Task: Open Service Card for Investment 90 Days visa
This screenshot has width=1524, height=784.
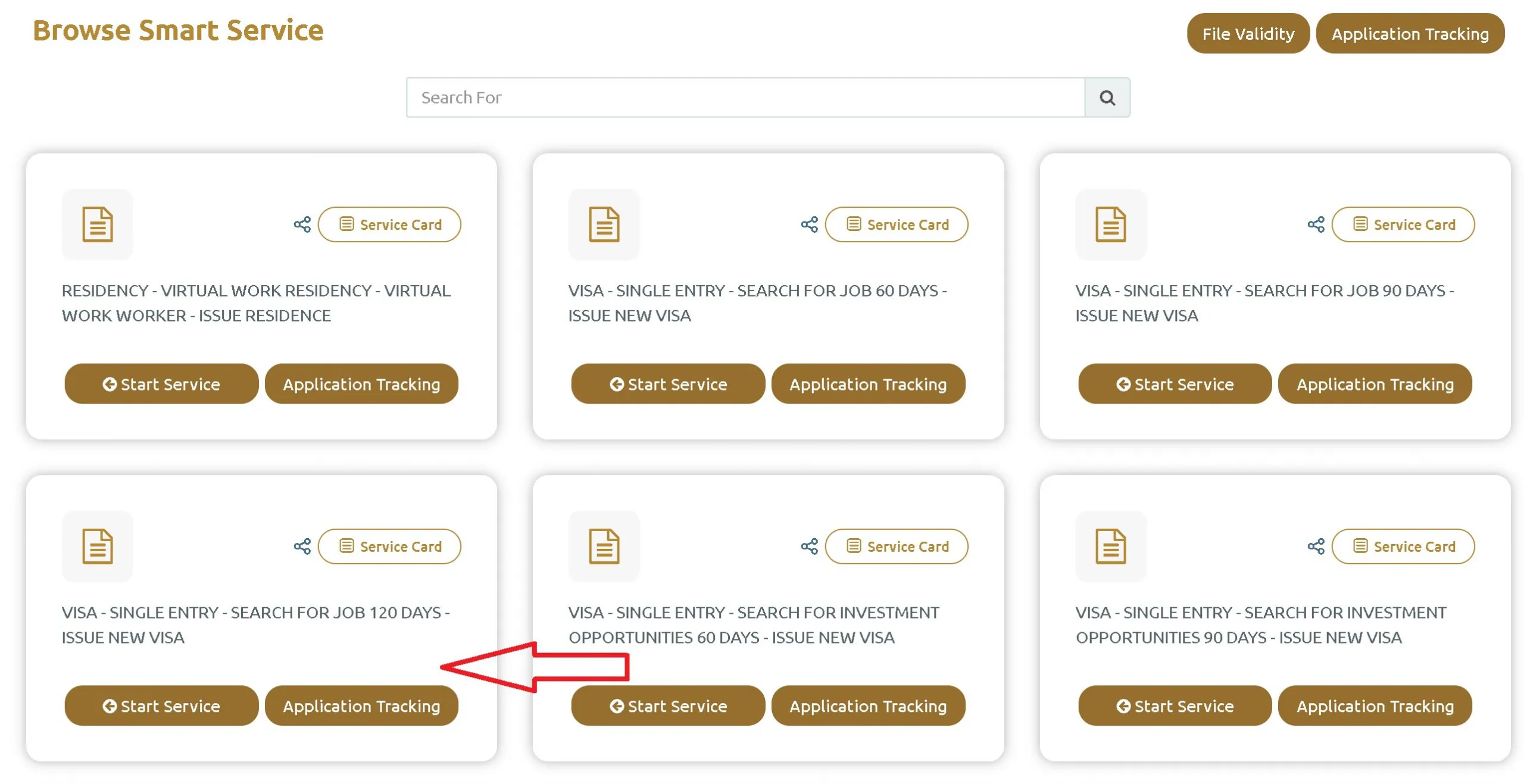Action: 1402,546
